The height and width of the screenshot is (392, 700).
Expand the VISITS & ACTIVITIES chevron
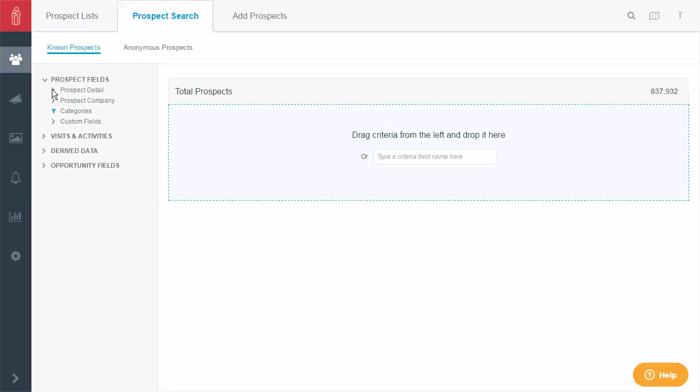[x=44, y=136]
